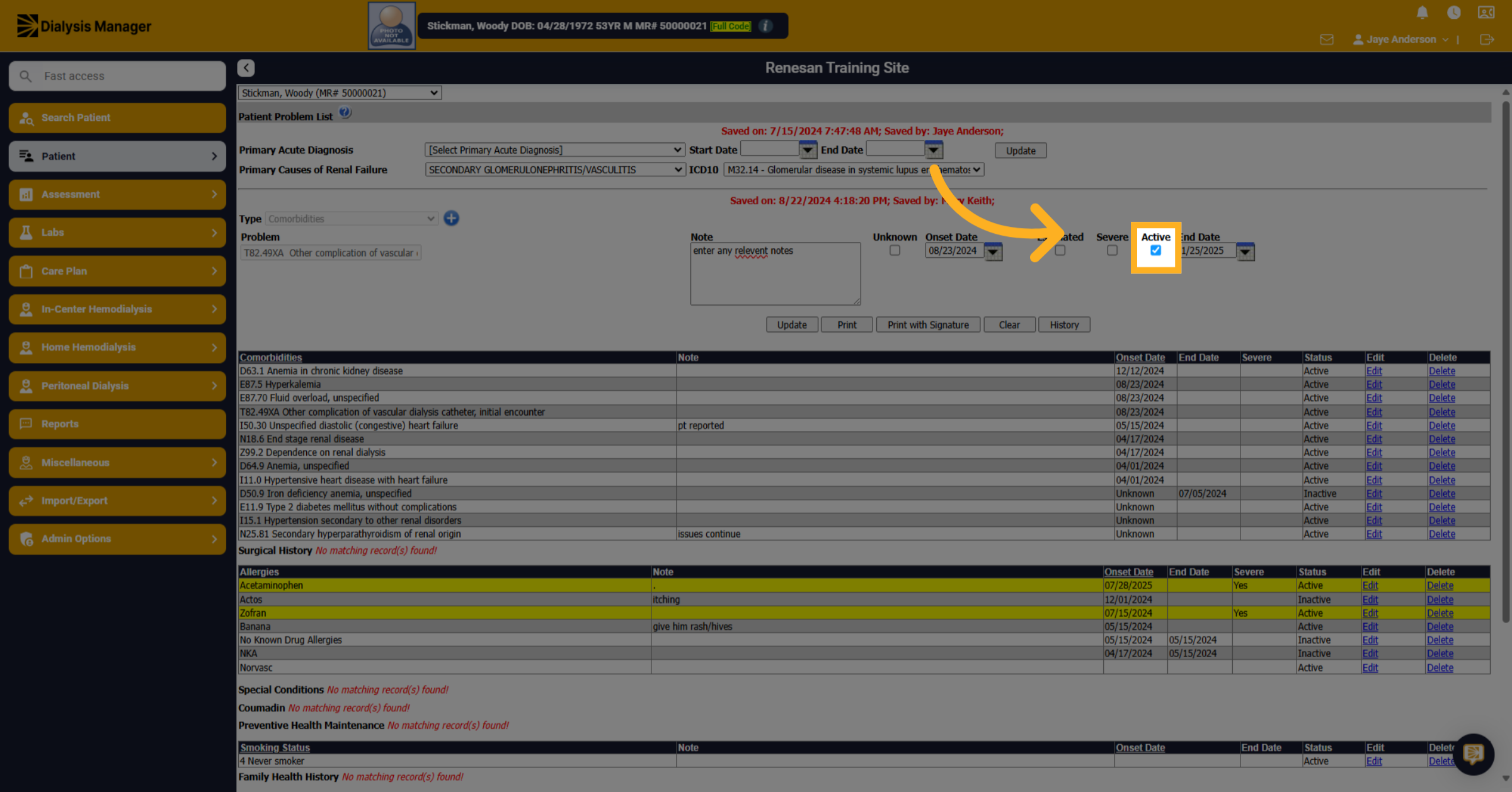Open the Reports sidebar menu

pos(118,424)
